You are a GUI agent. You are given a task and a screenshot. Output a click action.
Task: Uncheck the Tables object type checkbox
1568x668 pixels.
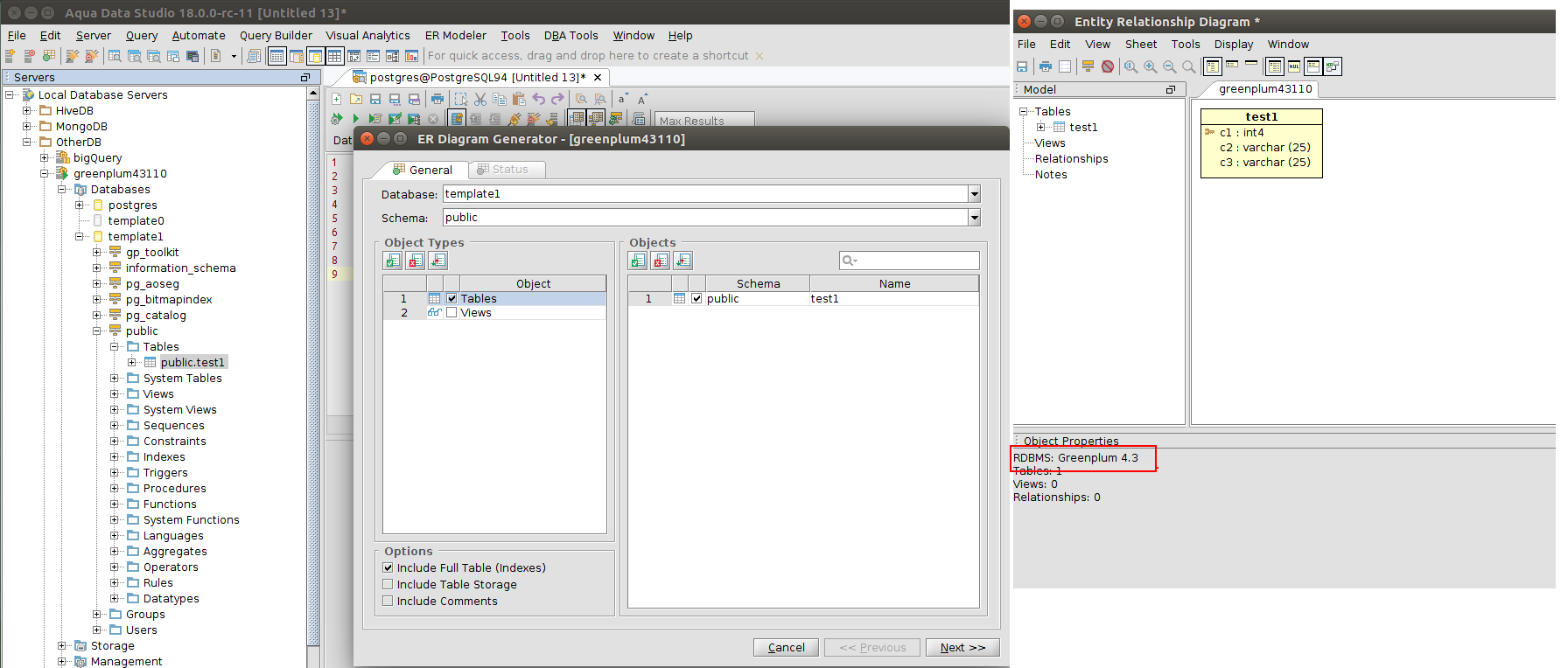[451, 298]
